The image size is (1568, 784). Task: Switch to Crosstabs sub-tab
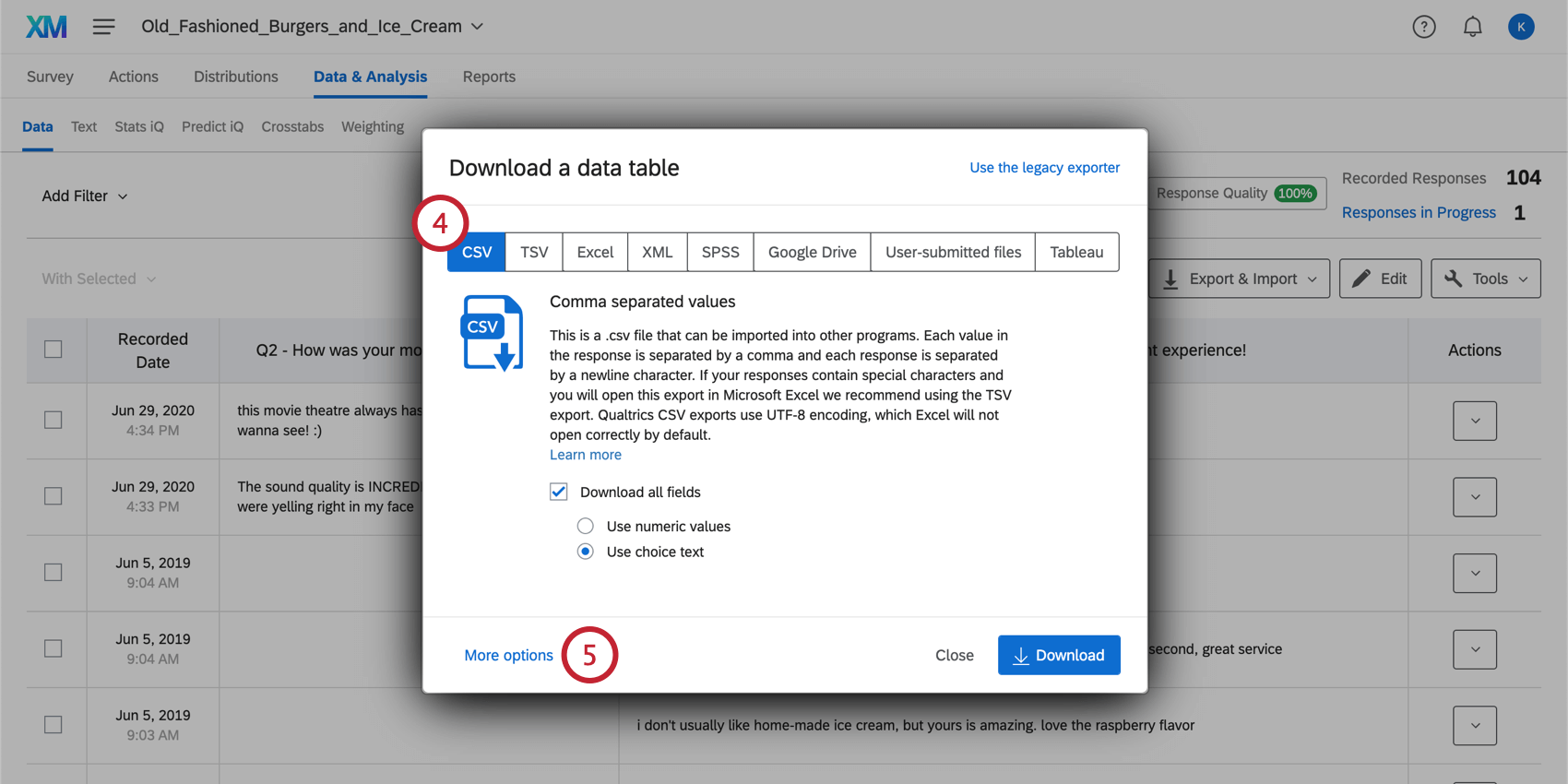(x=292, y=126)
